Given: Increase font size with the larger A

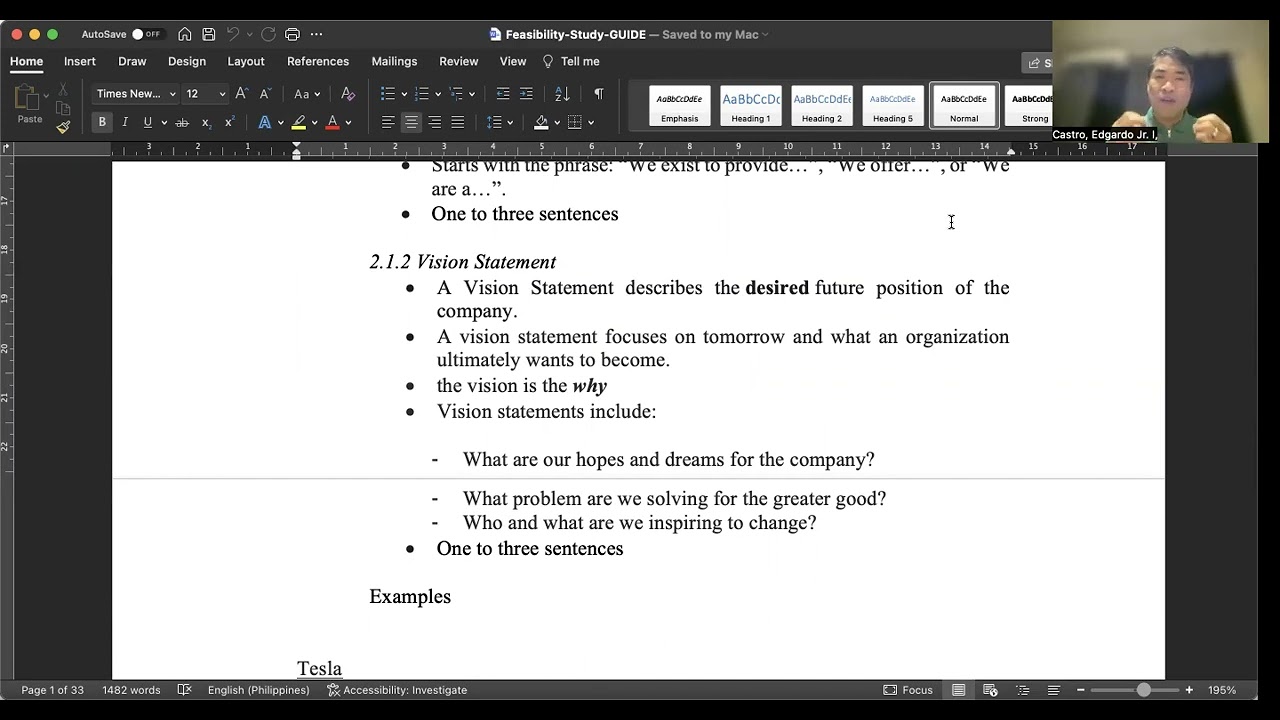Looking at the screenshot, I should pyautogui.click(x=241, y=93).
